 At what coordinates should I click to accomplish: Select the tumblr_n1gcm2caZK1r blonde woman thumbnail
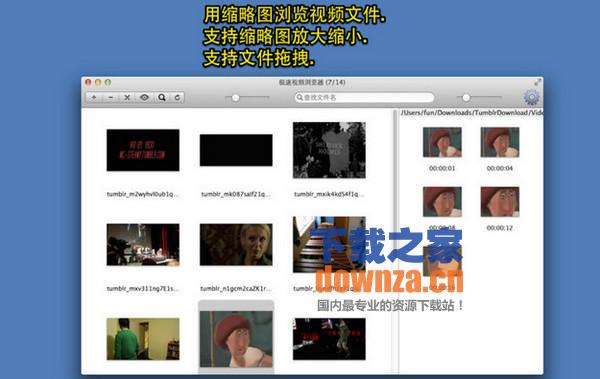236,245
